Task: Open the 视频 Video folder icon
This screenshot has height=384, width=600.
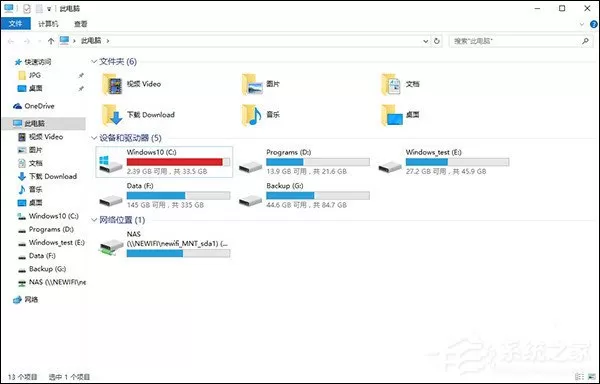Action: coord(112,84)
